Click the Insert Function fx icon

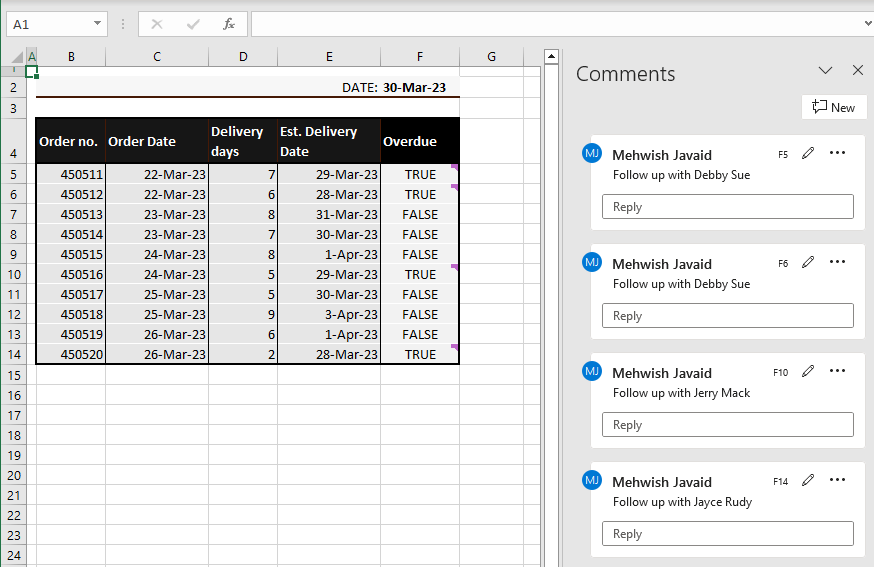tap(229, 23)
